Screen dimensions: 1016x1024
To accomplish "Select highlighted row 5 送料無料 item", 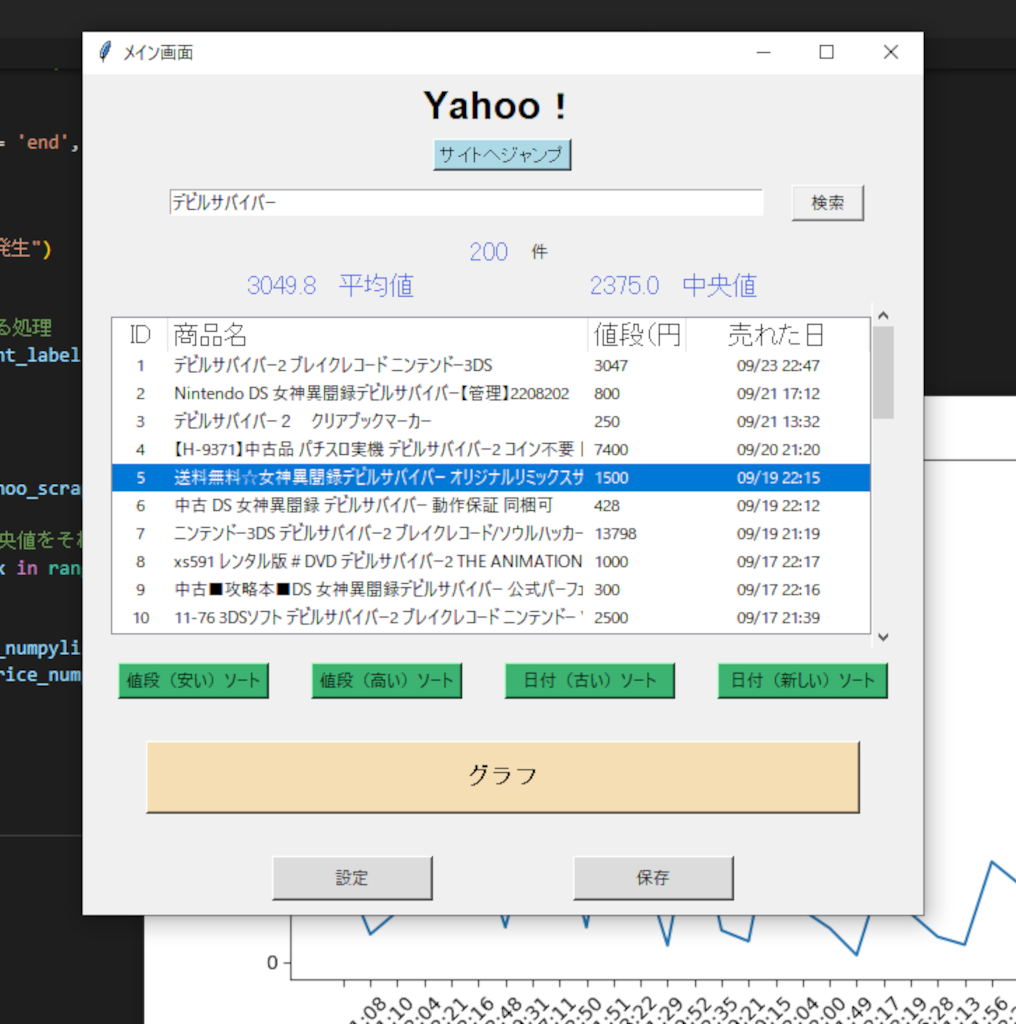I will [491, 478].
